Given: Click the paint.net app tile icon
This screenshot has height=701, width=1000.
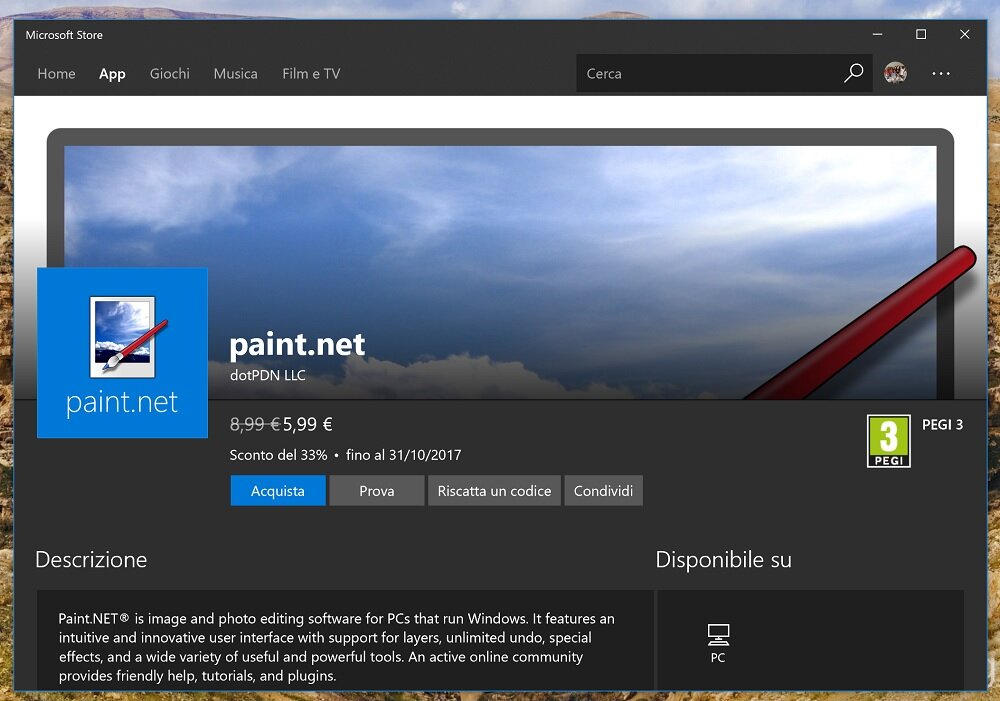Looking at the screenshot, I should pos(122,353).
